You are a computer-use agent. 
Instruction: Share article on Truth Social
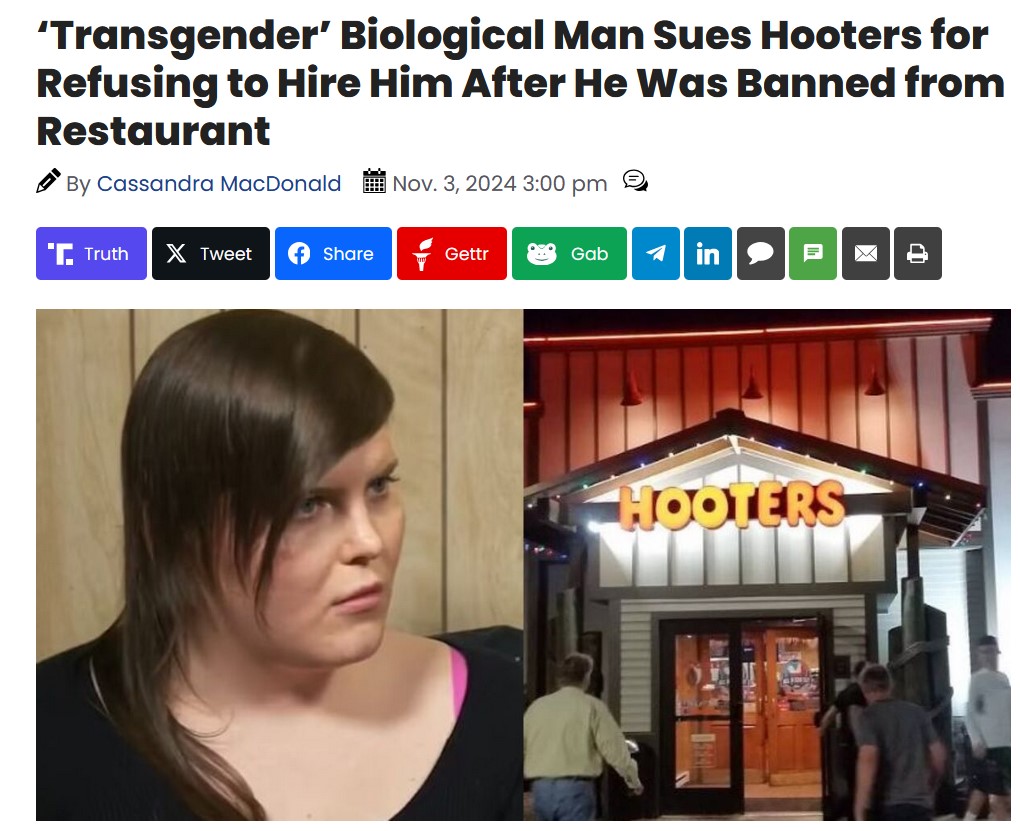[x=91, y=254]
